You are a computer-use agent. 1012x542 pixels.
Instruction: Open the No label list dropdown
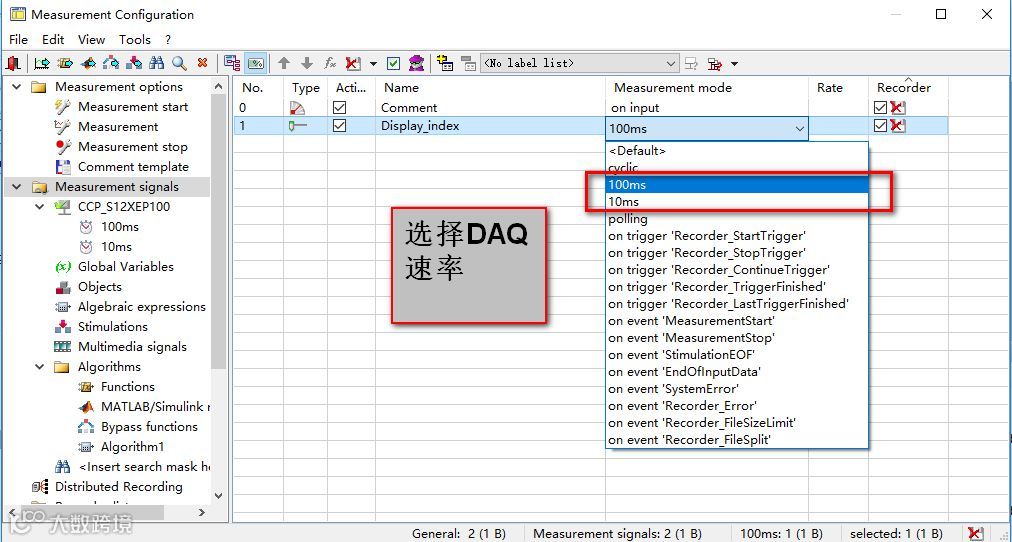pyautogui.click(x=580, y=63)
